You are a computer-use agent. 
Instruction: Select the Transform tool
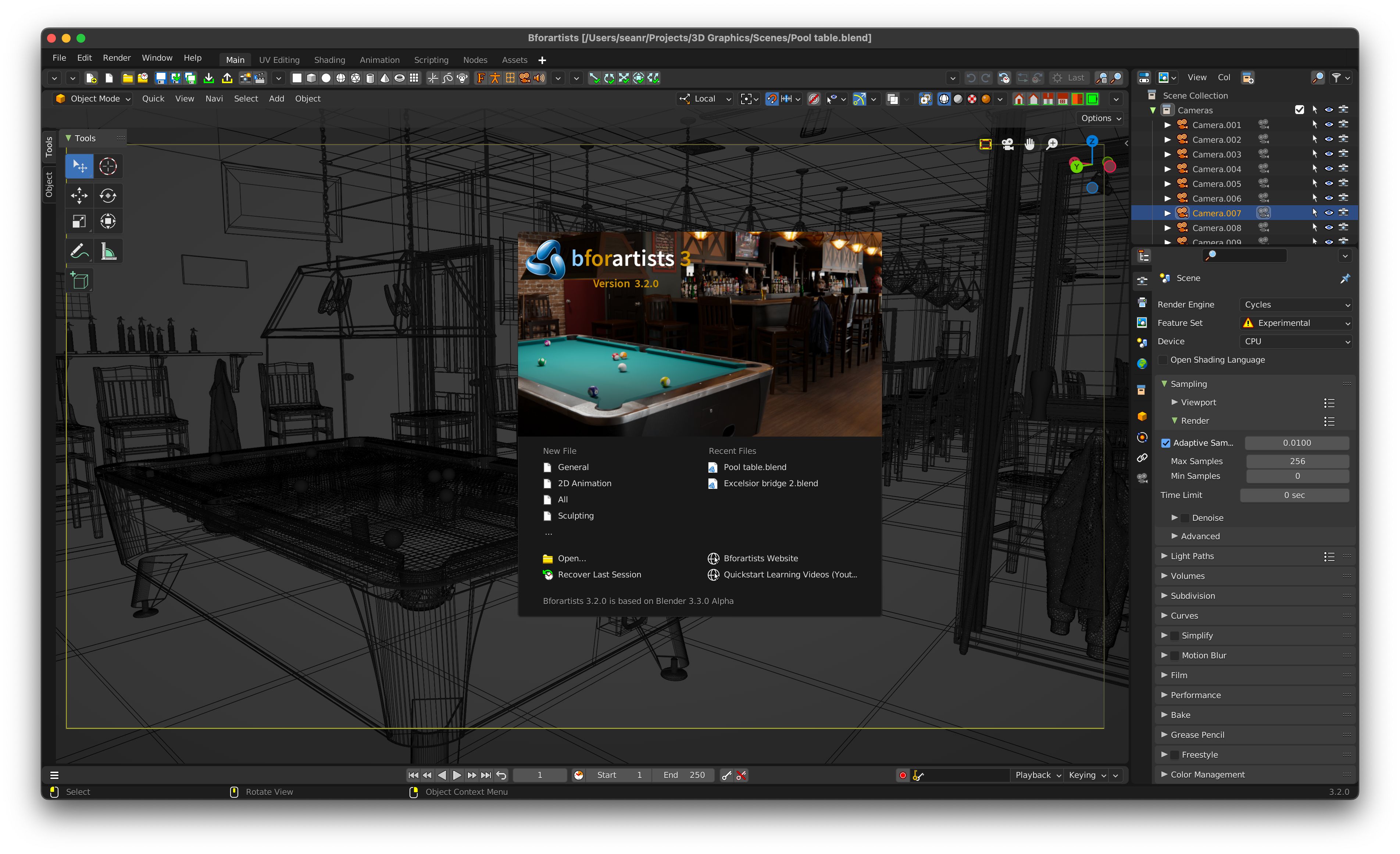point(108,221)
